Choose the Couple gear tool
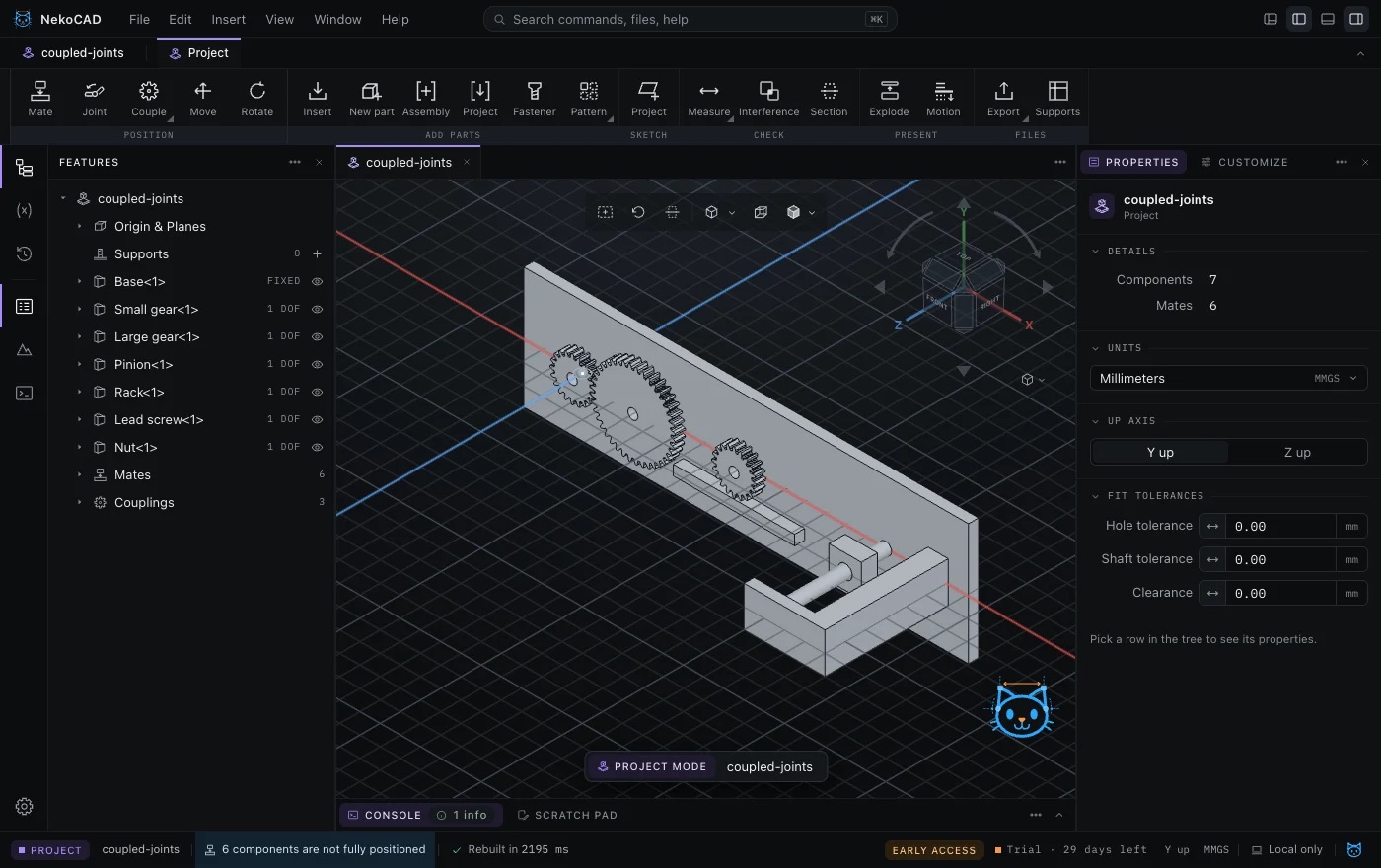The image size is (1381, 868). 149,99
